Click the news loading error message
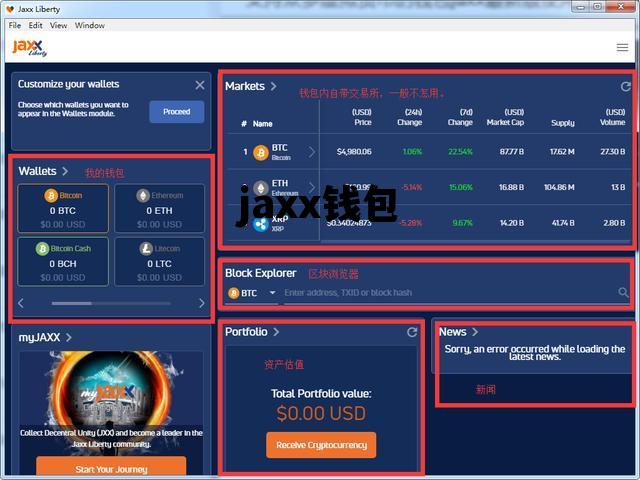 tap(535, 353)
